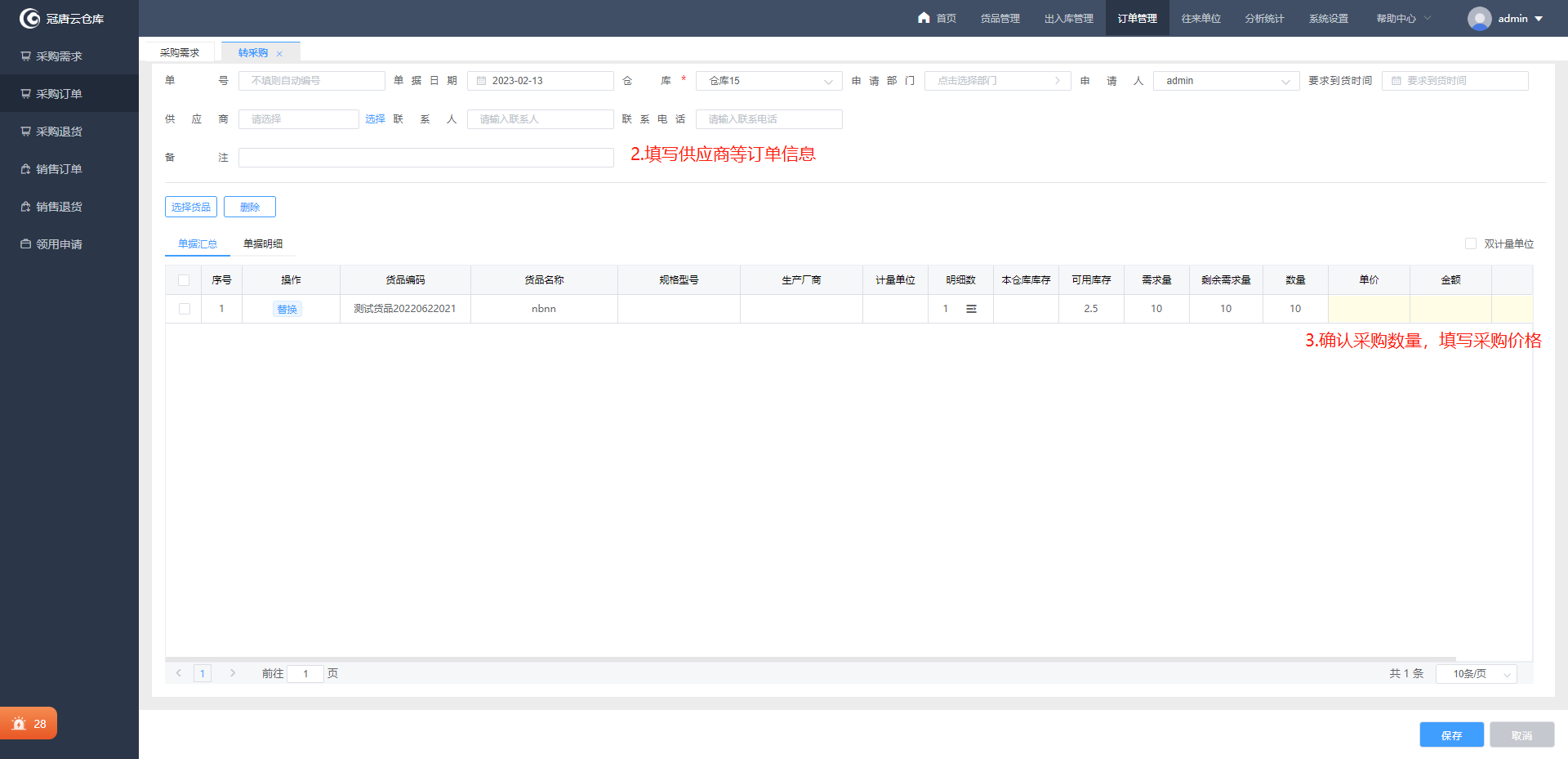Screen dimensions: 1568x759
Task: Check the row 1 checkbox for nbnn
Action: pyautogui.click(x=185, y=309)
